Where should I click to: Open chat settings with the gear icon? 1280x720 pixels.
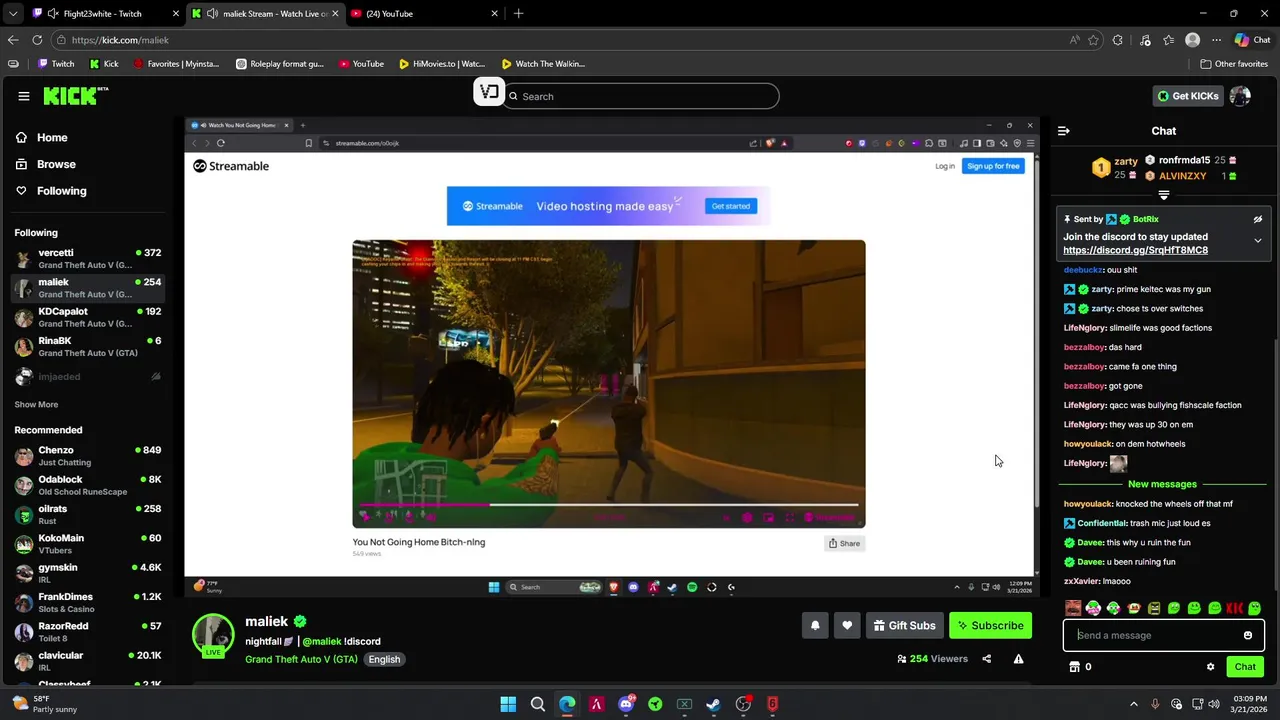pyautogui.click(x=1210, y=667)
